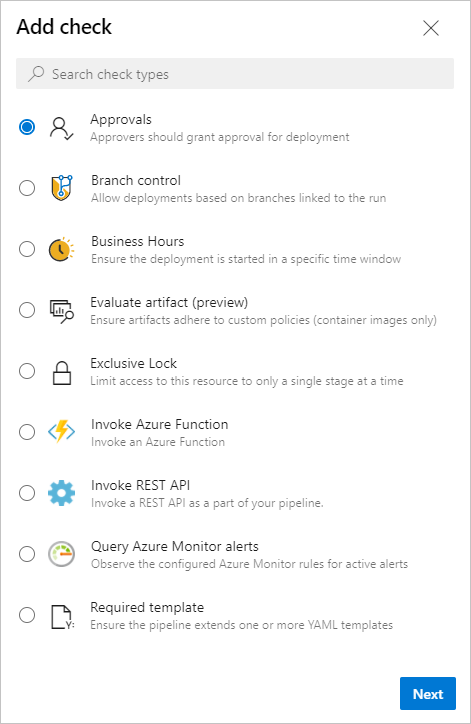471x724 pixels.
Task: Close the Add check dialog
Action: (x=431, y=28)
